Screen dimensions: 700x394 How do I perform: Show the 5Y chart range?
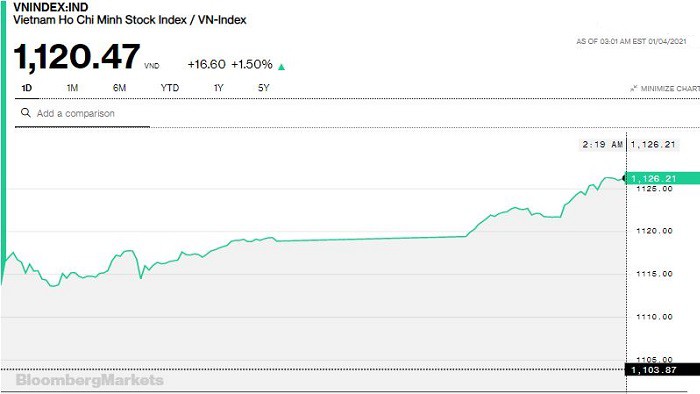tap(264, 88)
